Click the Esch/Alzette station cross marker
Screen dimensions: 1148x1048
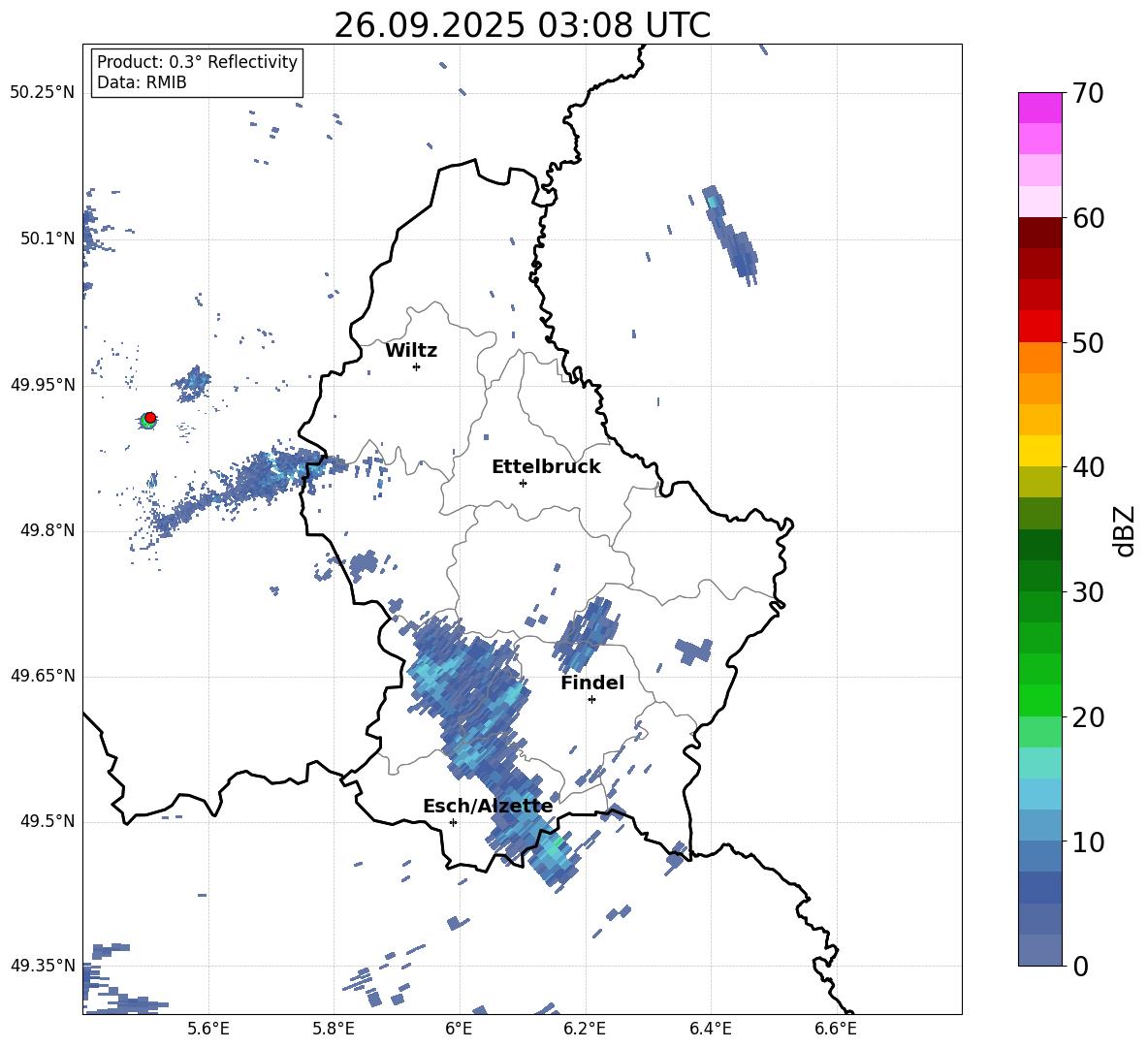pos(453,822)
